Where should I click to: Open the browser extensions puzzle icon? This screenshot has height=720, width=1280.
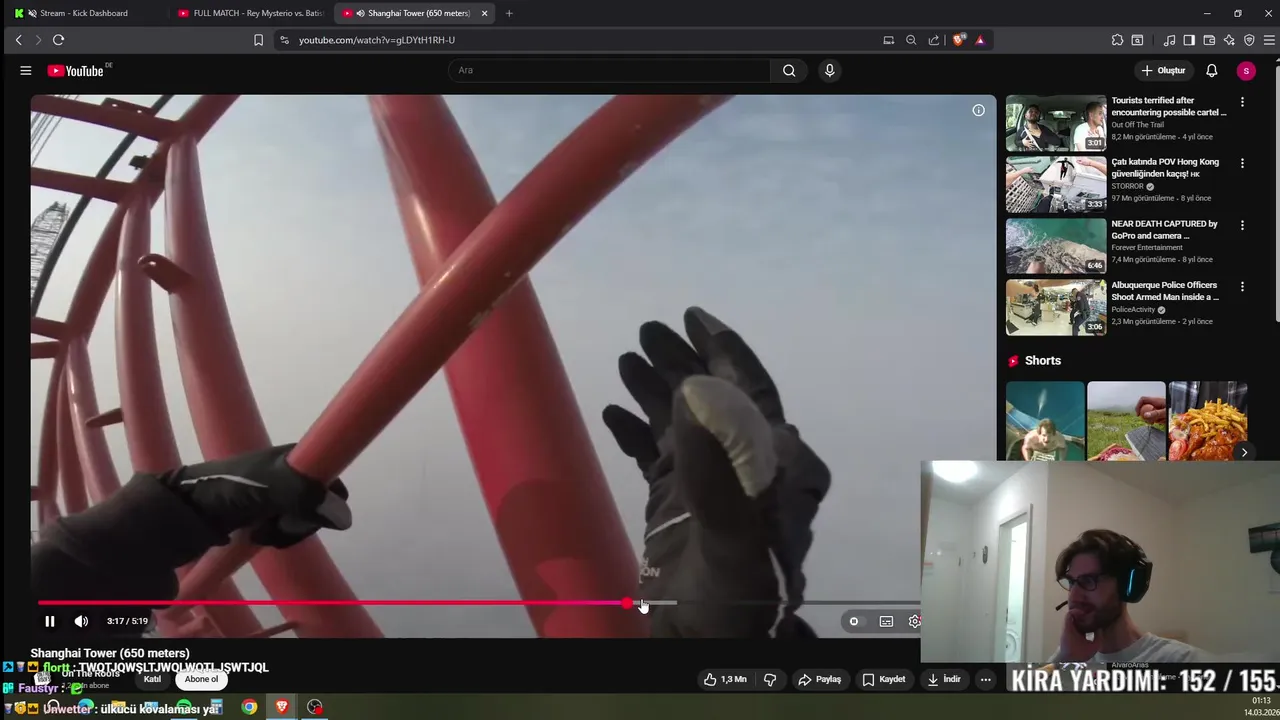point(1117,40)
